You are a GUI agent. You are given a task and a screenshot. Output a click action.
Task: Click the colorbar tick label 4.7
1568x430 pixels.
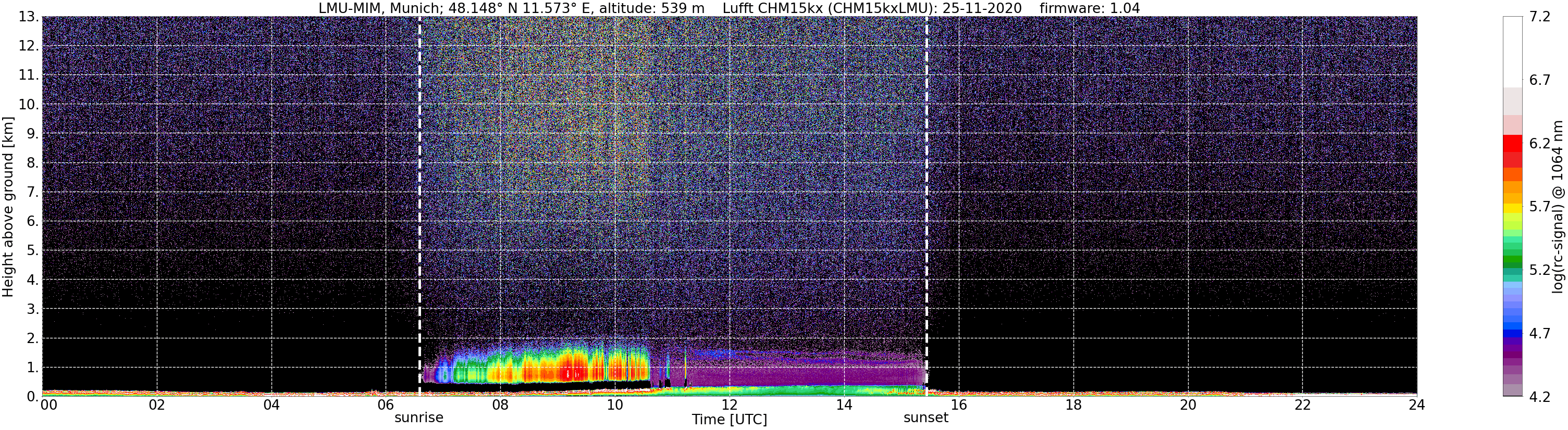click(x=1540, y=333)
